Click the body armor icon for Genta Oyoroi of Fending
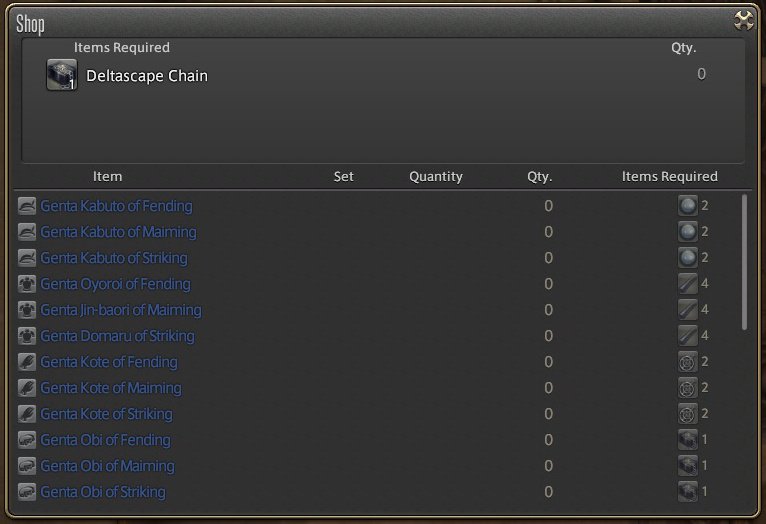The image size is (766, 524). pyautogui.click(x=27, y=284)
